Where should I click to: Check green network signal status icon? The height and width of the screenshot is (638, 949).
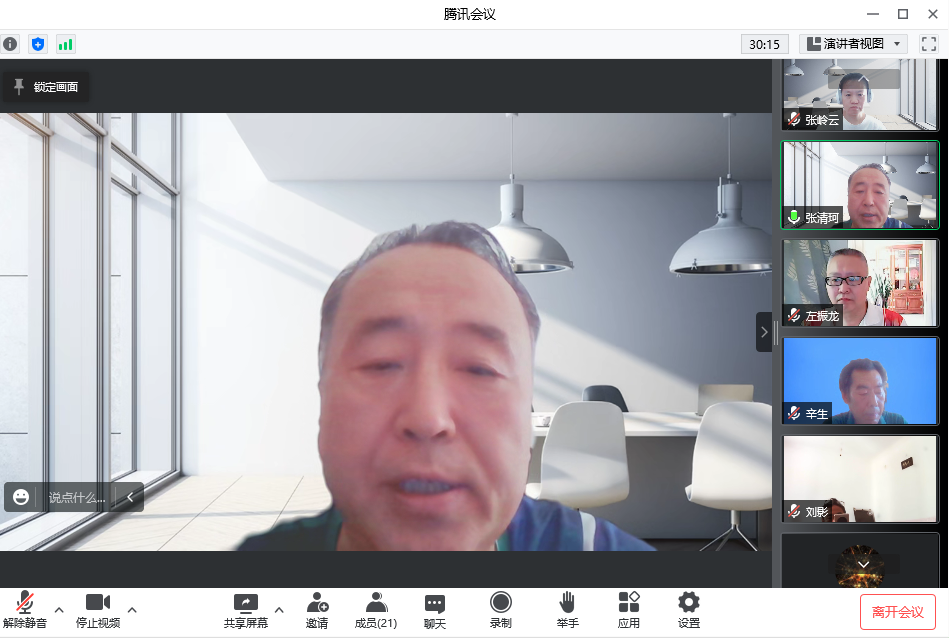[x=66, y=44]
